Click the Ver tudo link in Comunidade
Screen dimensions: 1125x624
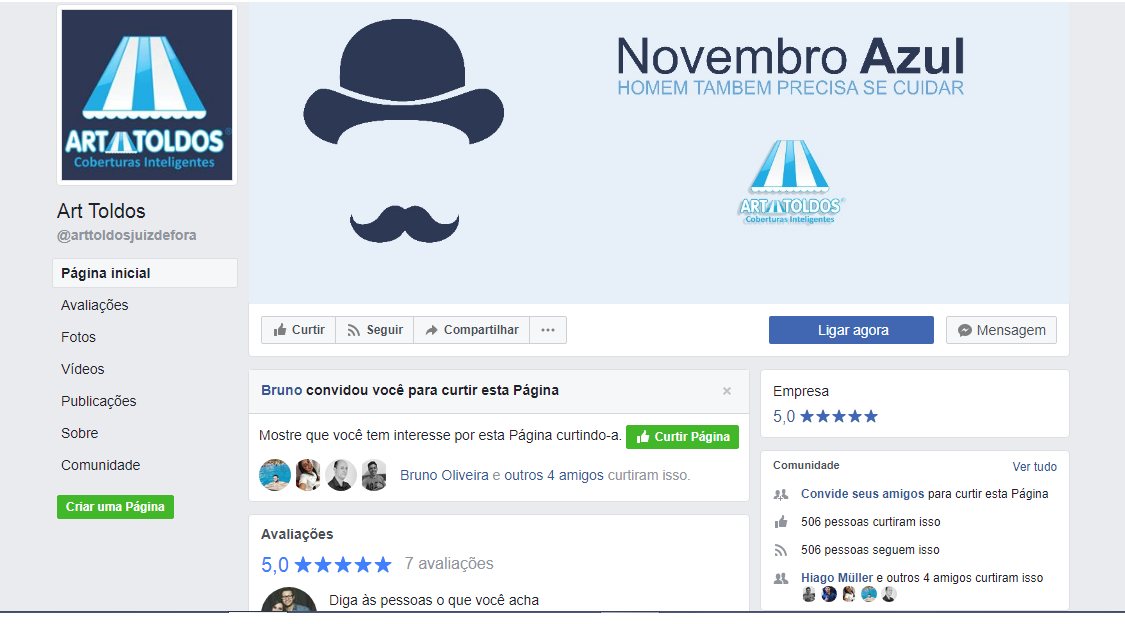(x=1034, y=467)
